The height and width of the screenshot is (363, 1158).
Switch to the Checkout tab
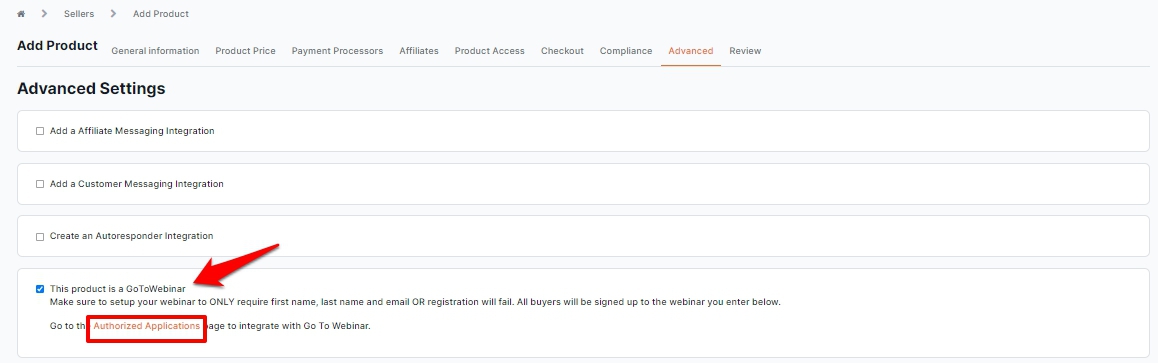[x=562, y=51]
